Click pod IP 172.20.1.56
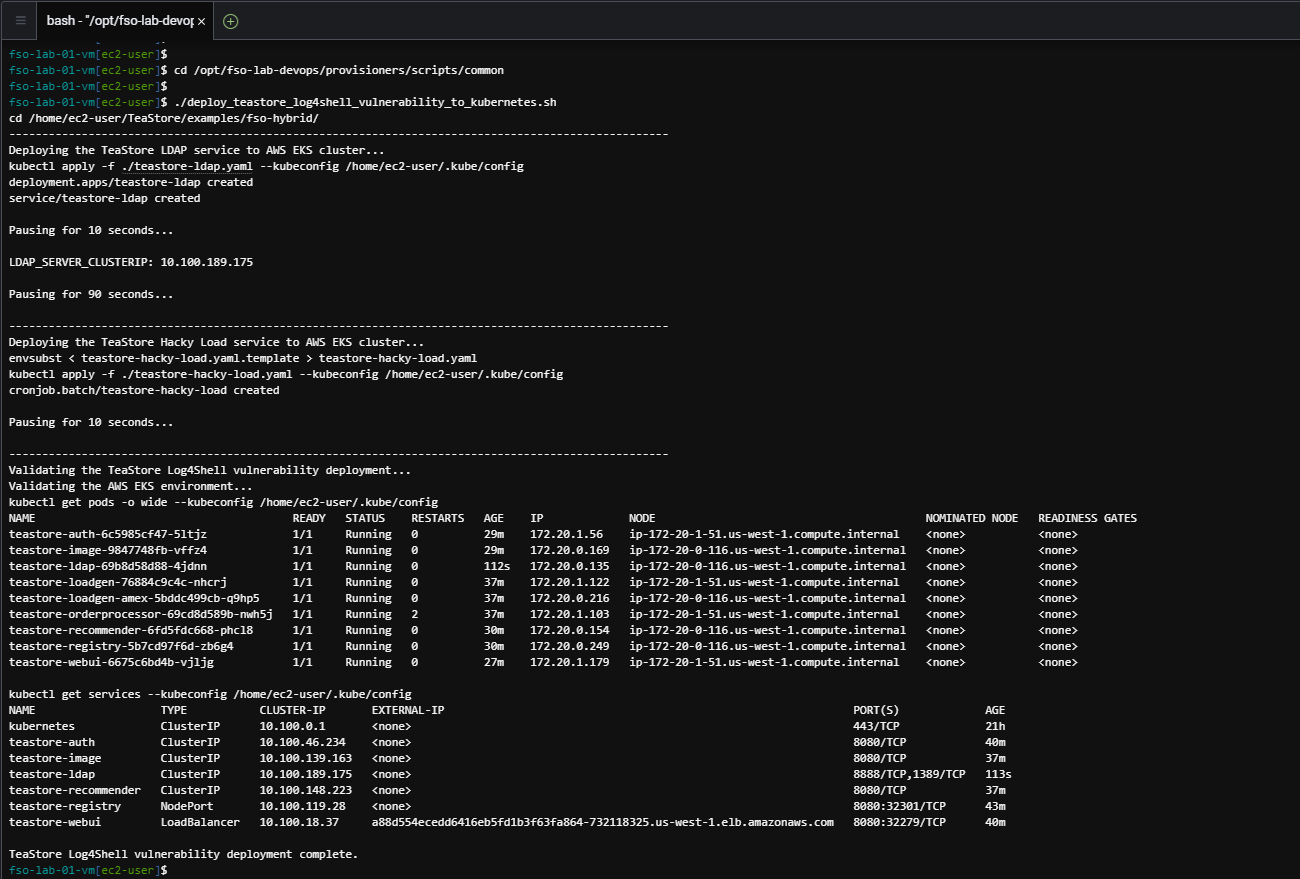Image resolution: width=1300 pixels, height=879 pixels. tap(567, 534)
